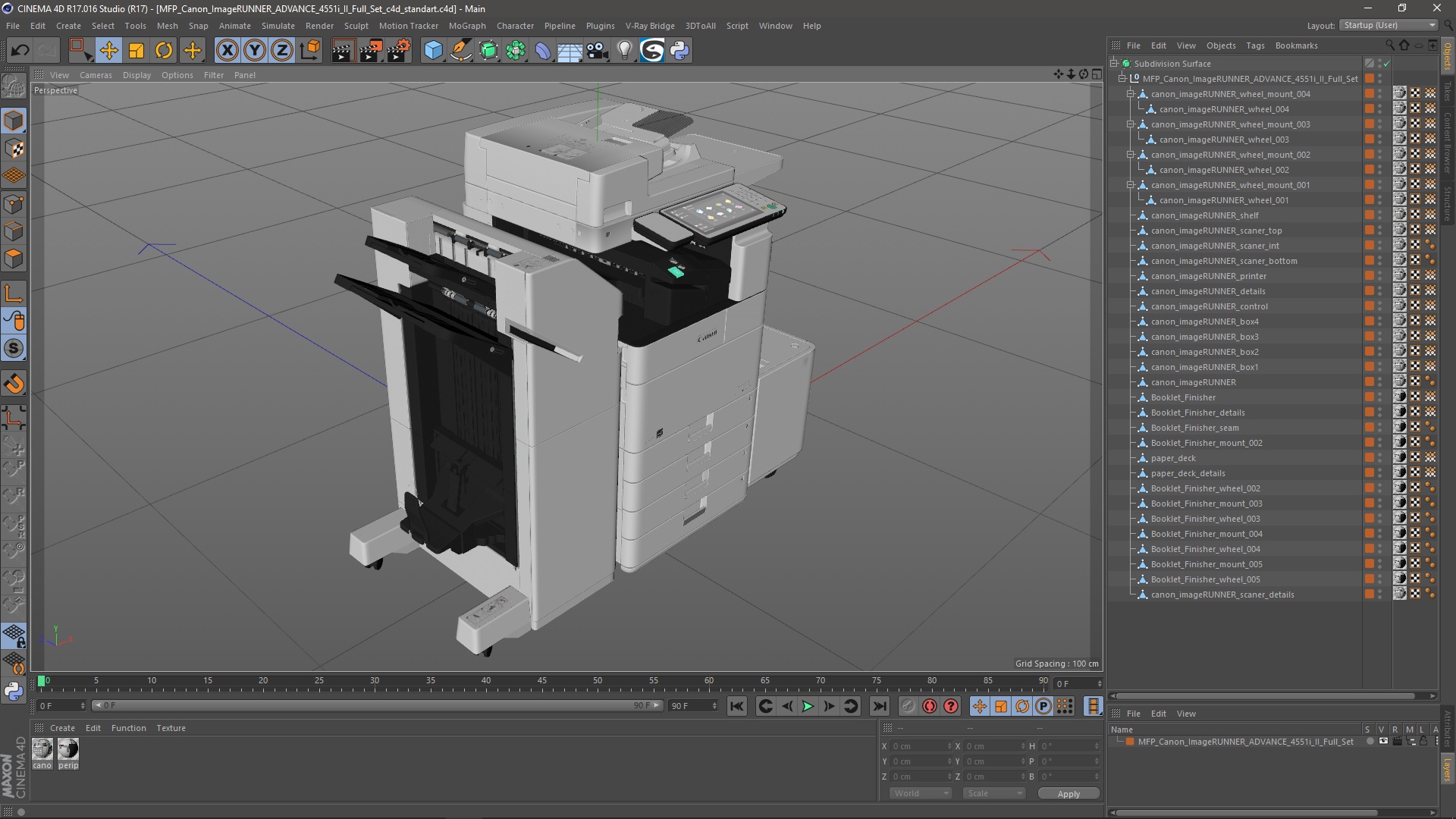1456x819 pixels.
Task: Collapse canon_imageRUNNER_wheel_mount_001 node
Action: (x=1131, y=185)
